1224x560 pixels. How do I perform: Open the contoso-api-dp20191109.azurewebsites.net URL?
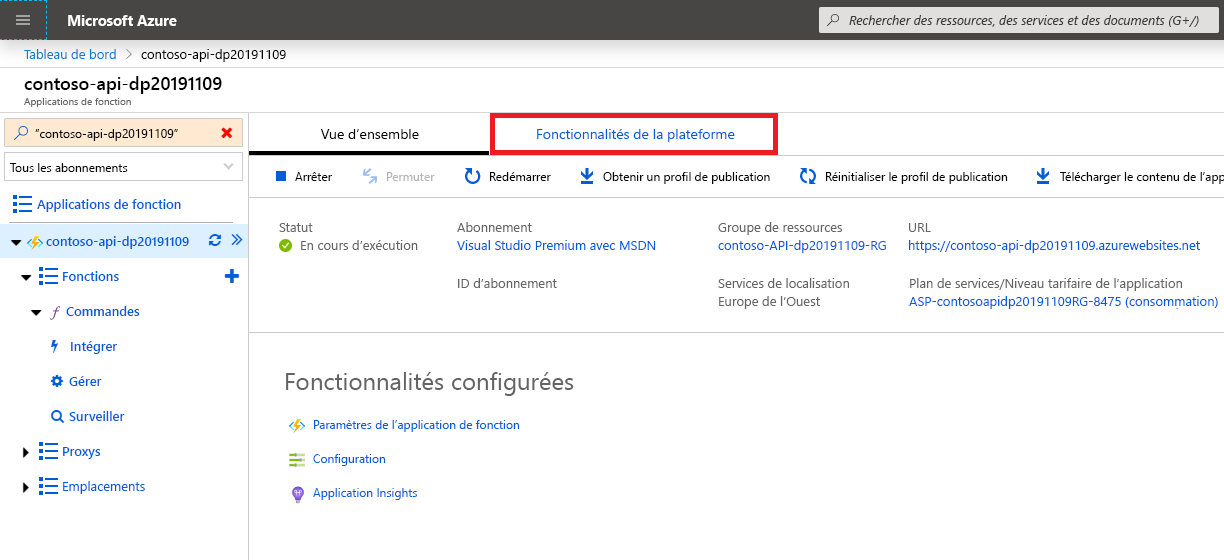click(x=1054, y=246)
